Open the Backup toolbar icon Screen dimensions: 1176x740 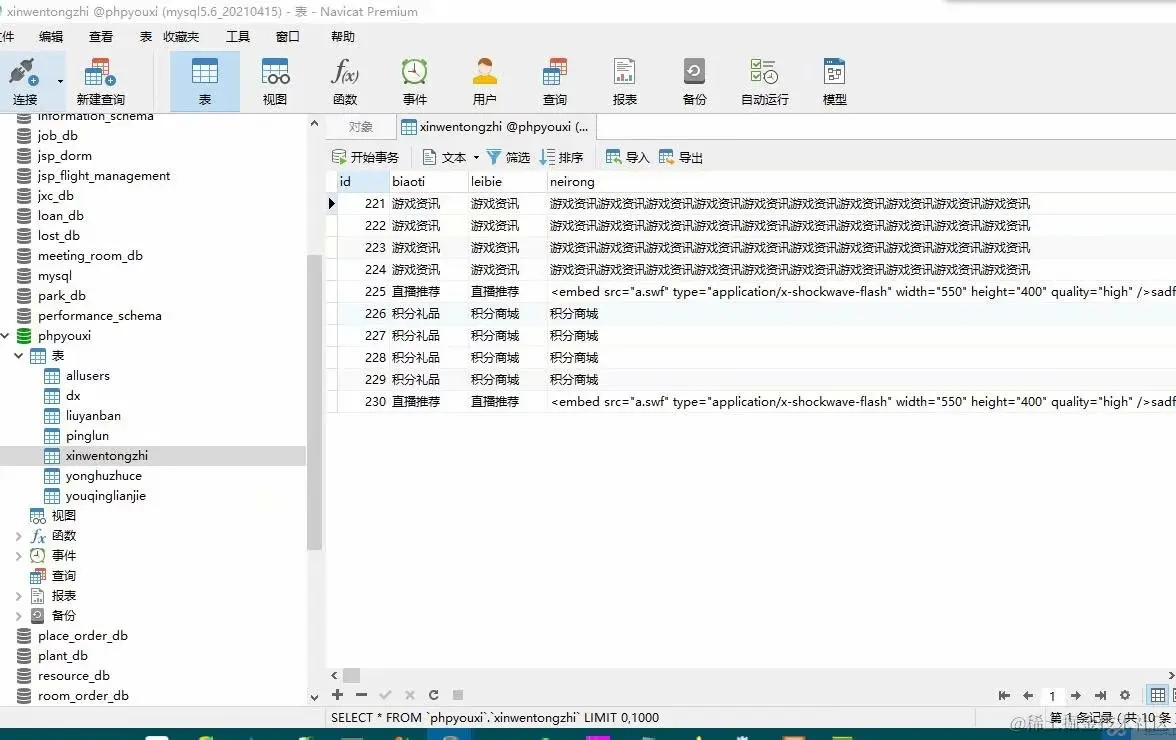[x=694, y=81]
